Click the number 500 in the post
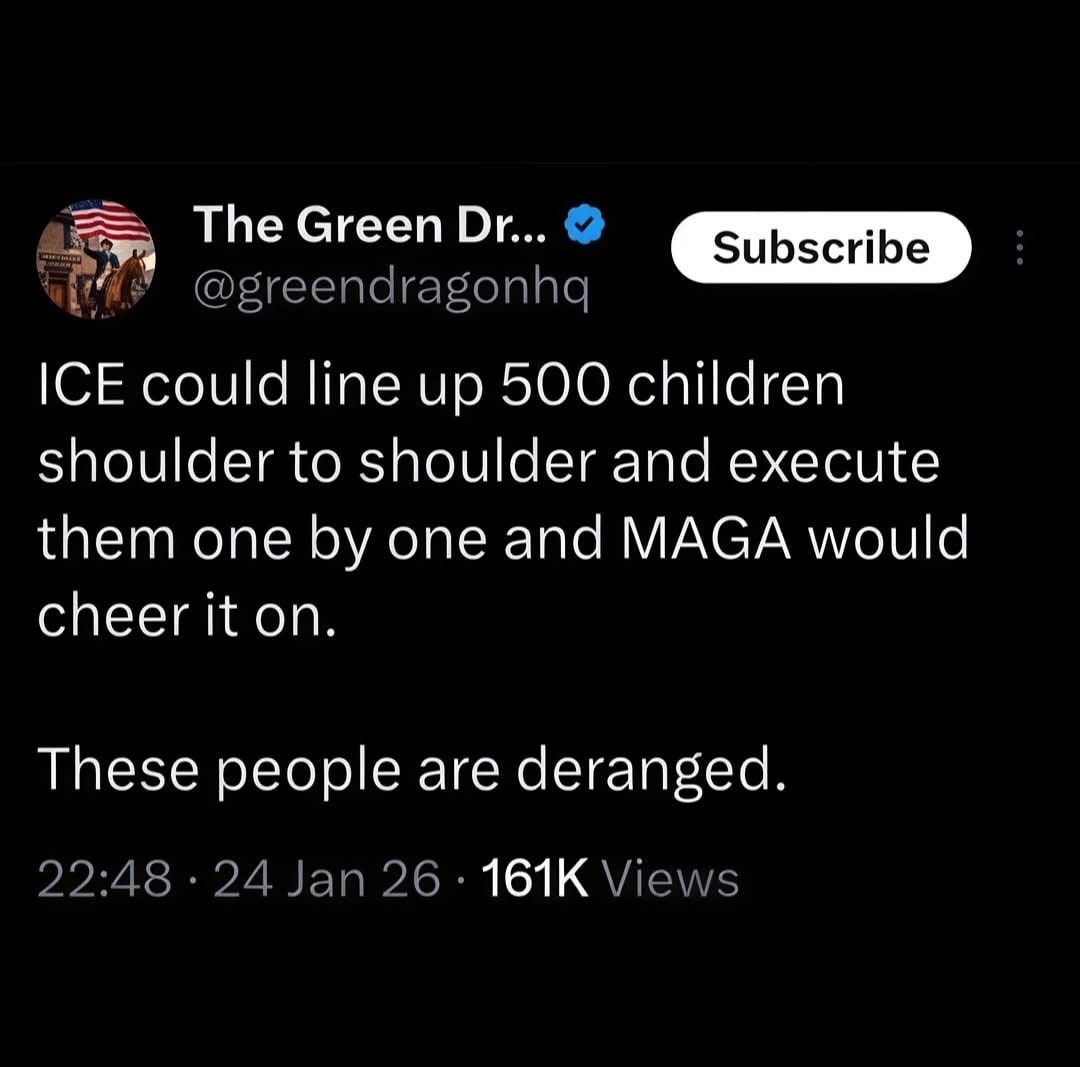The width and height of the screenshot is (1080, 1067). point(555,385)
